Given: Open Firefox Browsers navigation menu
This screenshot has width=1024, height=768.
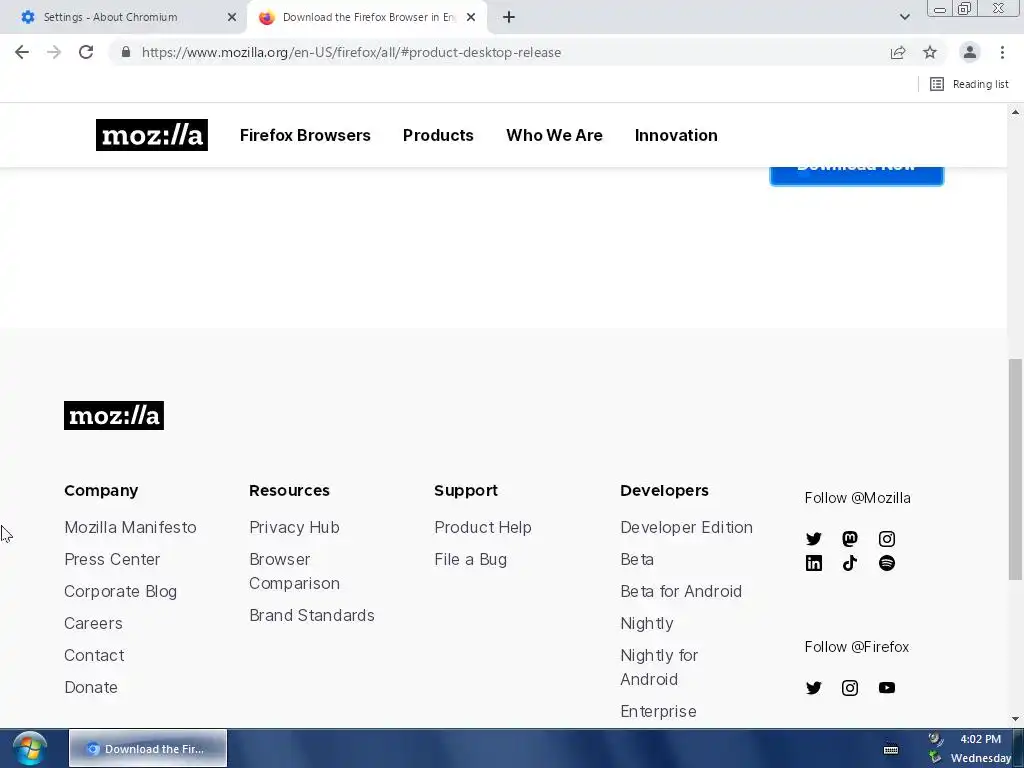Looking at the screenshot, I should tap(305, 135).
